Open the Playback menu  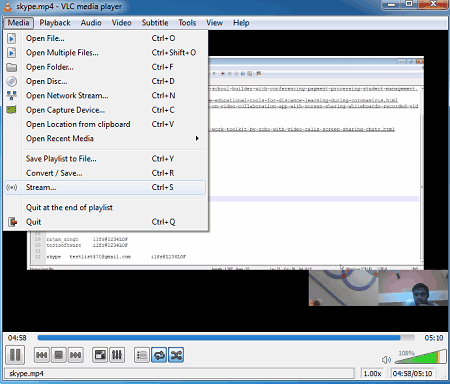pyautogui.click(x=55, y=23)
